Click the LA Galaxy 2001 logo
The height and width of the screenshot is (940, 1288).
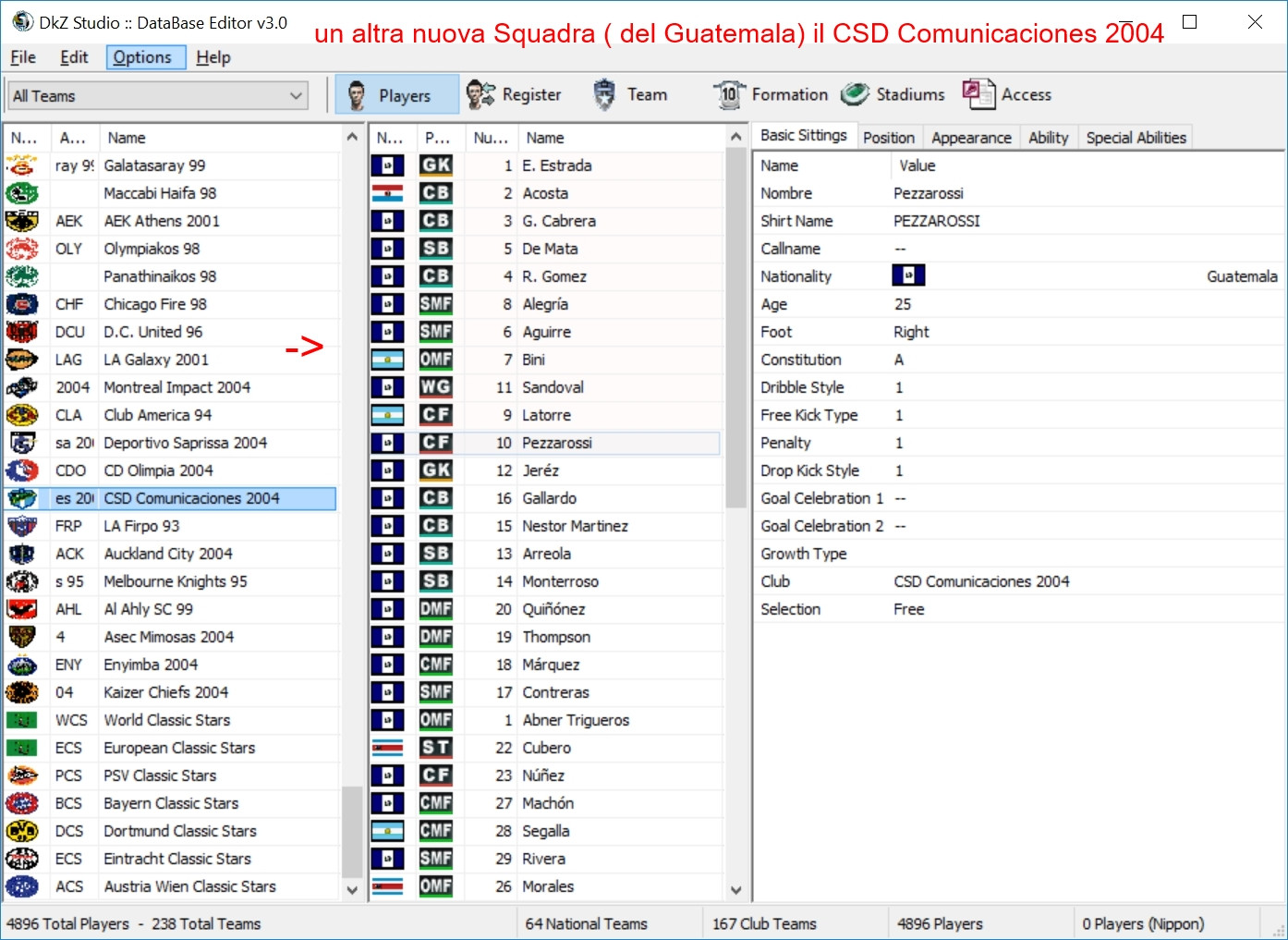pos(21,360)
